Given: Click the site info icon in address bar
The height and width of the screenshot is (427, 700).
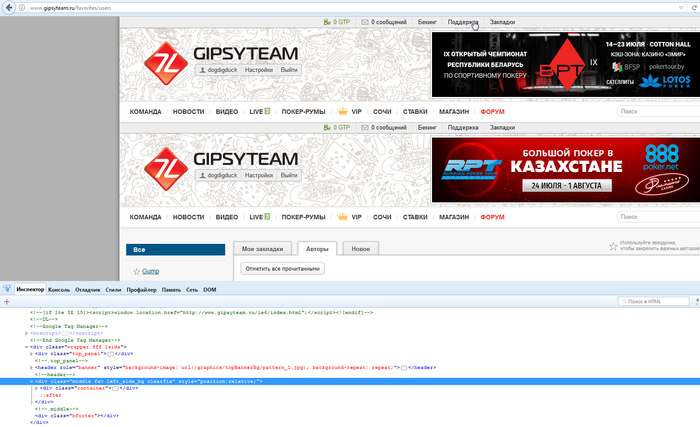Looking at the screenshot, I should click(21, 8).
